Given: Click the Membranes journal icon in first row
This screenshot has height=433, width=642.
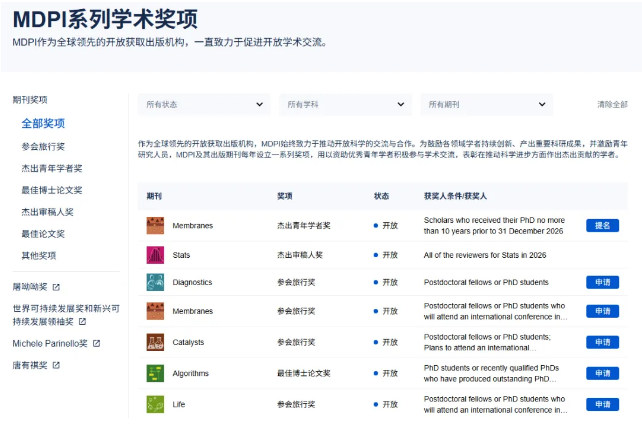Looking at the screenshot, I should point(155,225).
